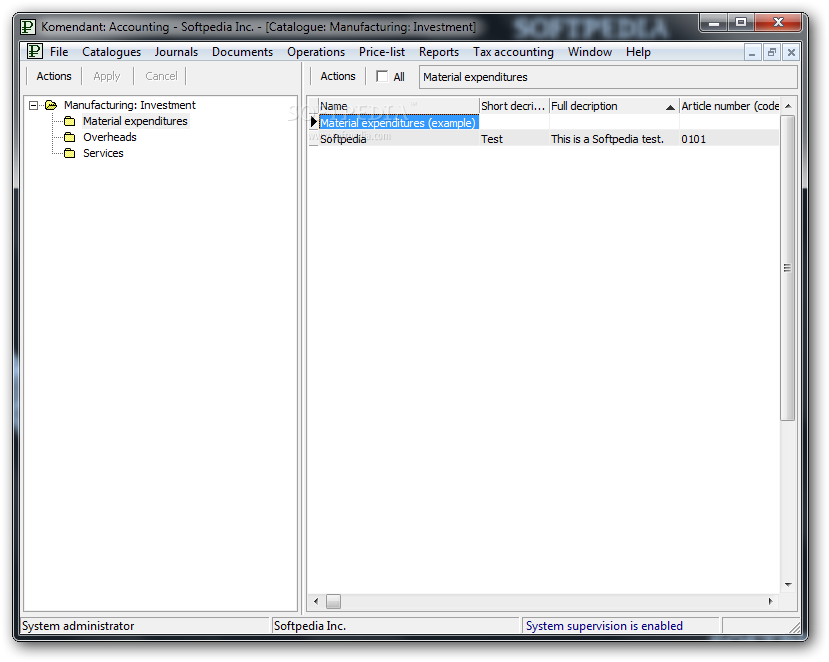Toggle the All checkbox

(382, 76)
